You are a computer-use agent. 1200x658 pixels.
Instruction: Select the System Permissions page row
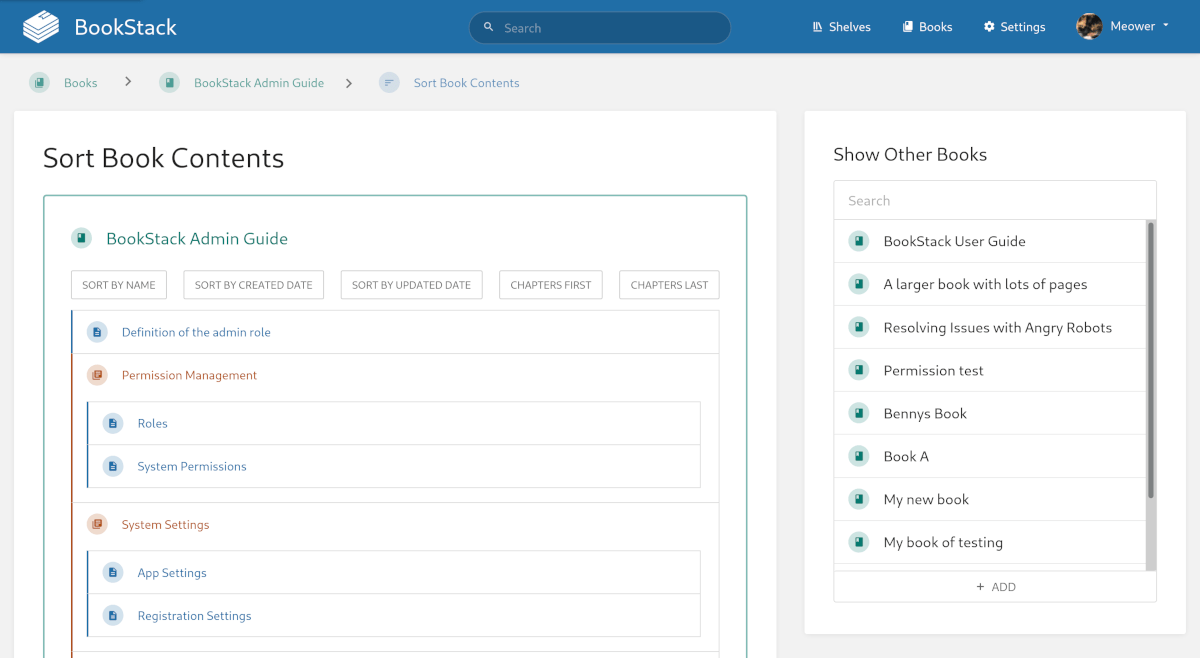[394, 466]
